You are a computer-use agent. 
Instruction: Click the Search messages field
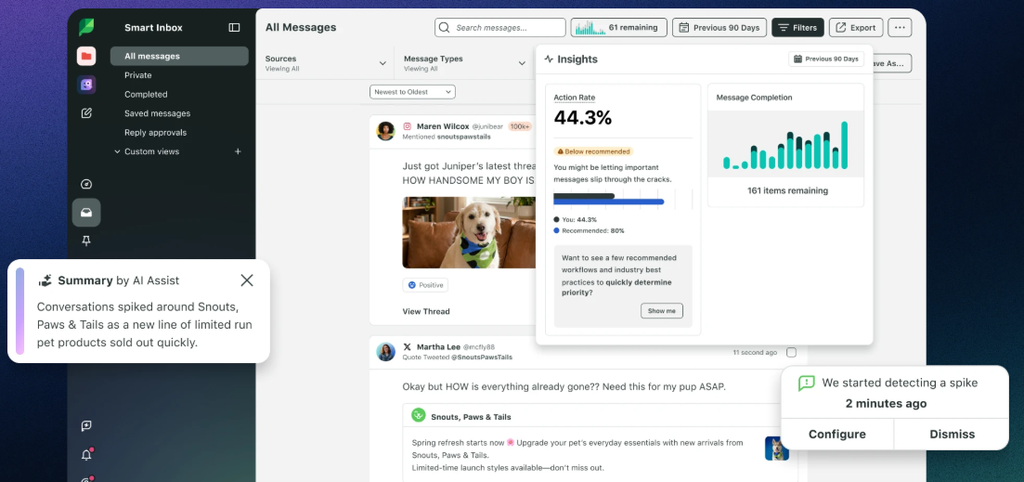(500, 27)
